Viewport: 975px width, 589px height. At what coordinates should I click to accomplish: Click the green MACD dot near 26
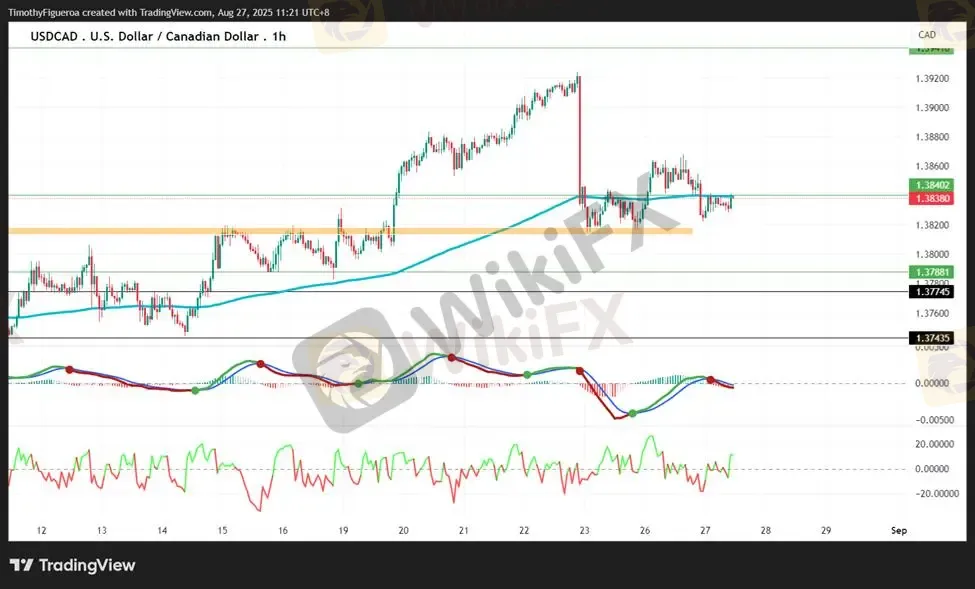(632, 413)
